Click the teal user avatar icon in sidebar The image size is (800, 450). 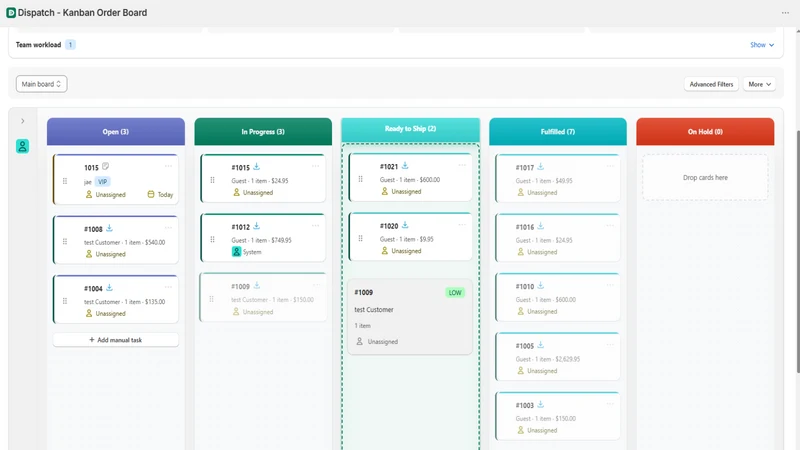coord(22,146)
